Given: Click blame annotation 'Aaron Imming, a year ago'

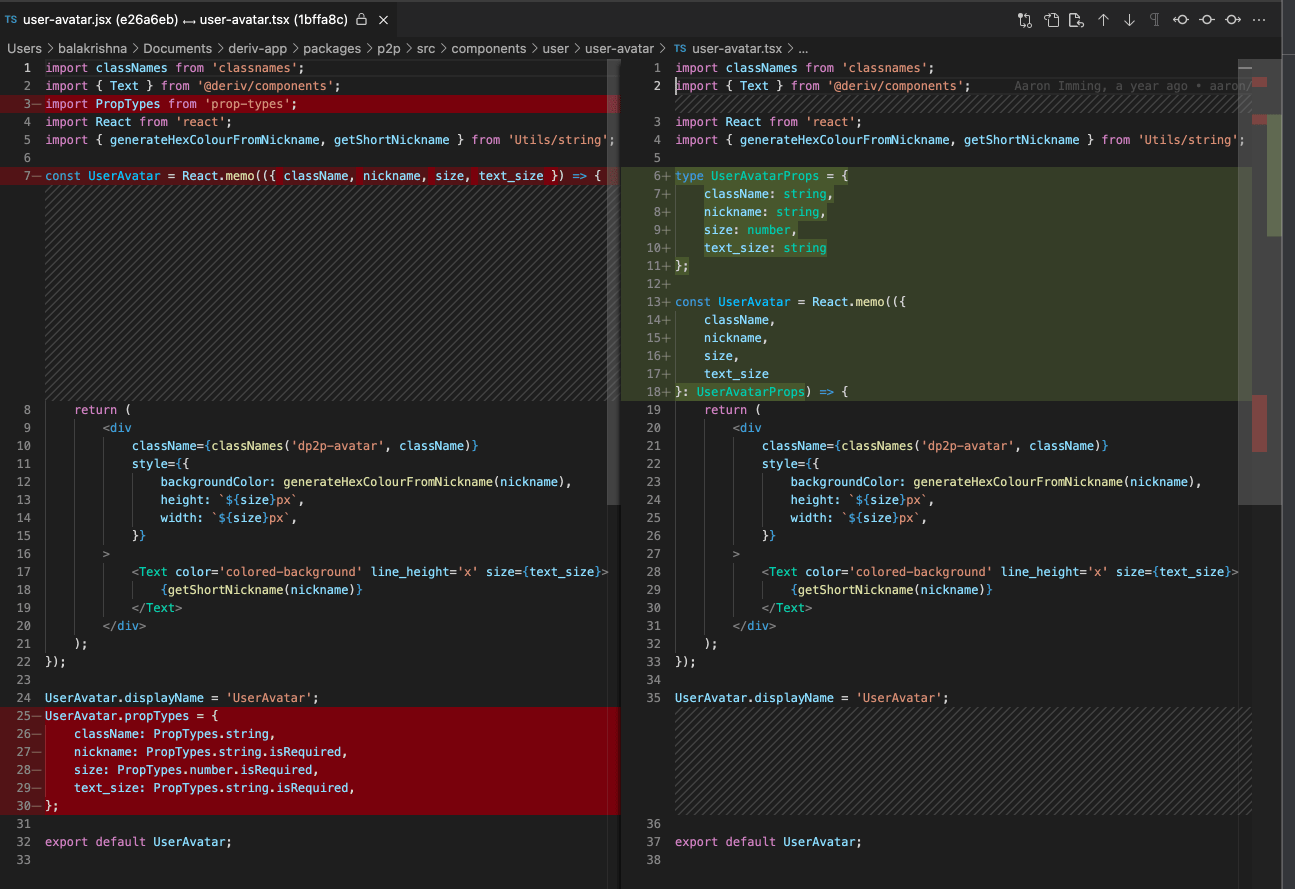Looking at the screenshot, I should [1100, 86].
